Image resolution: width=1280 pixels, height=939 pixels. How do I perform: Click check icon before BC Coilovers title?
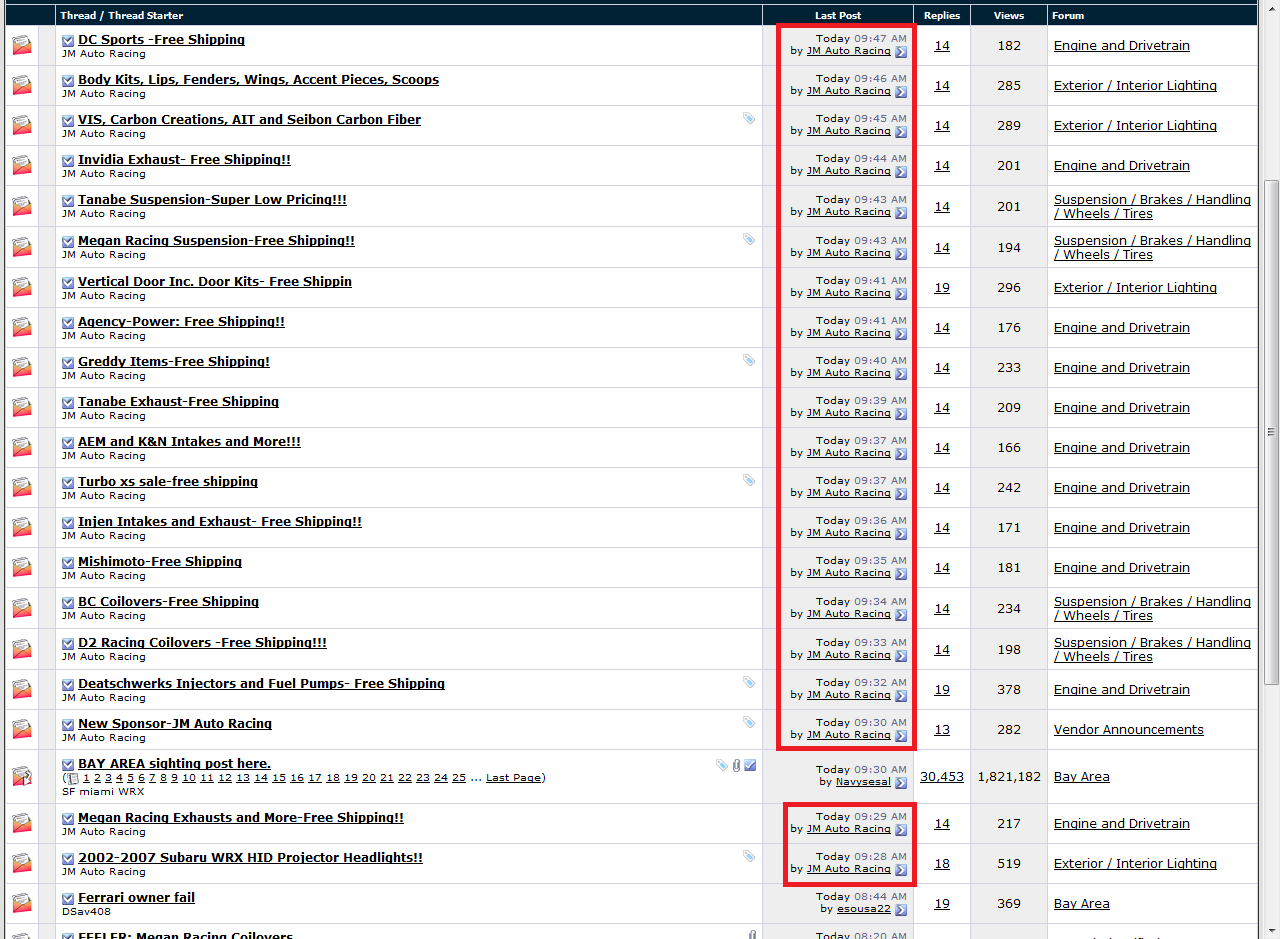point(68,602)
